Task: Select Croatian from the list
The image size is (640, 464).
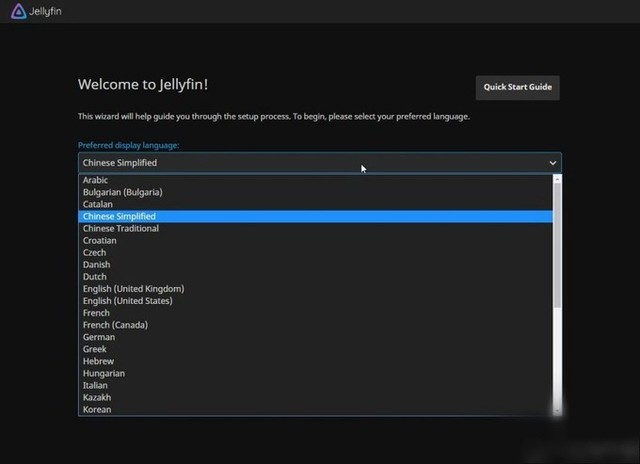Action: [315, 241]
